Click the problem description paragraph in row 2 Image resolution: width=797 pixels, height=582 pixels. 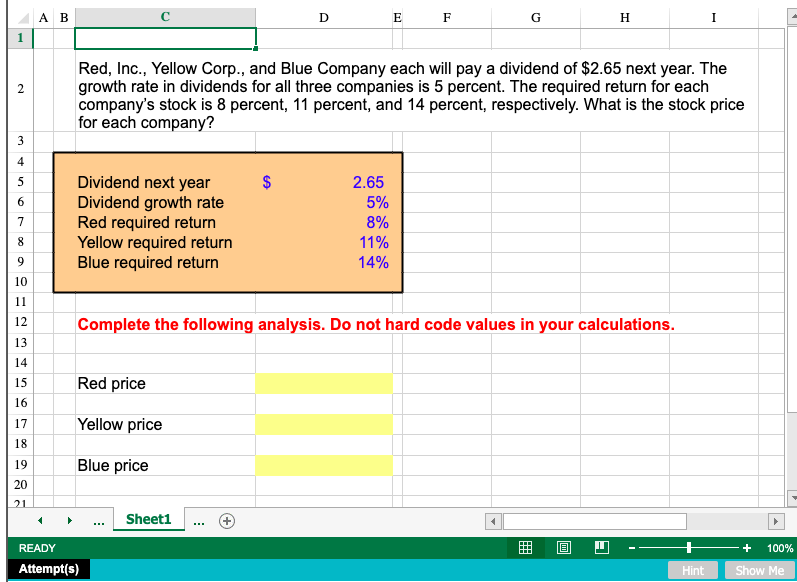click(x=411, y=95)
